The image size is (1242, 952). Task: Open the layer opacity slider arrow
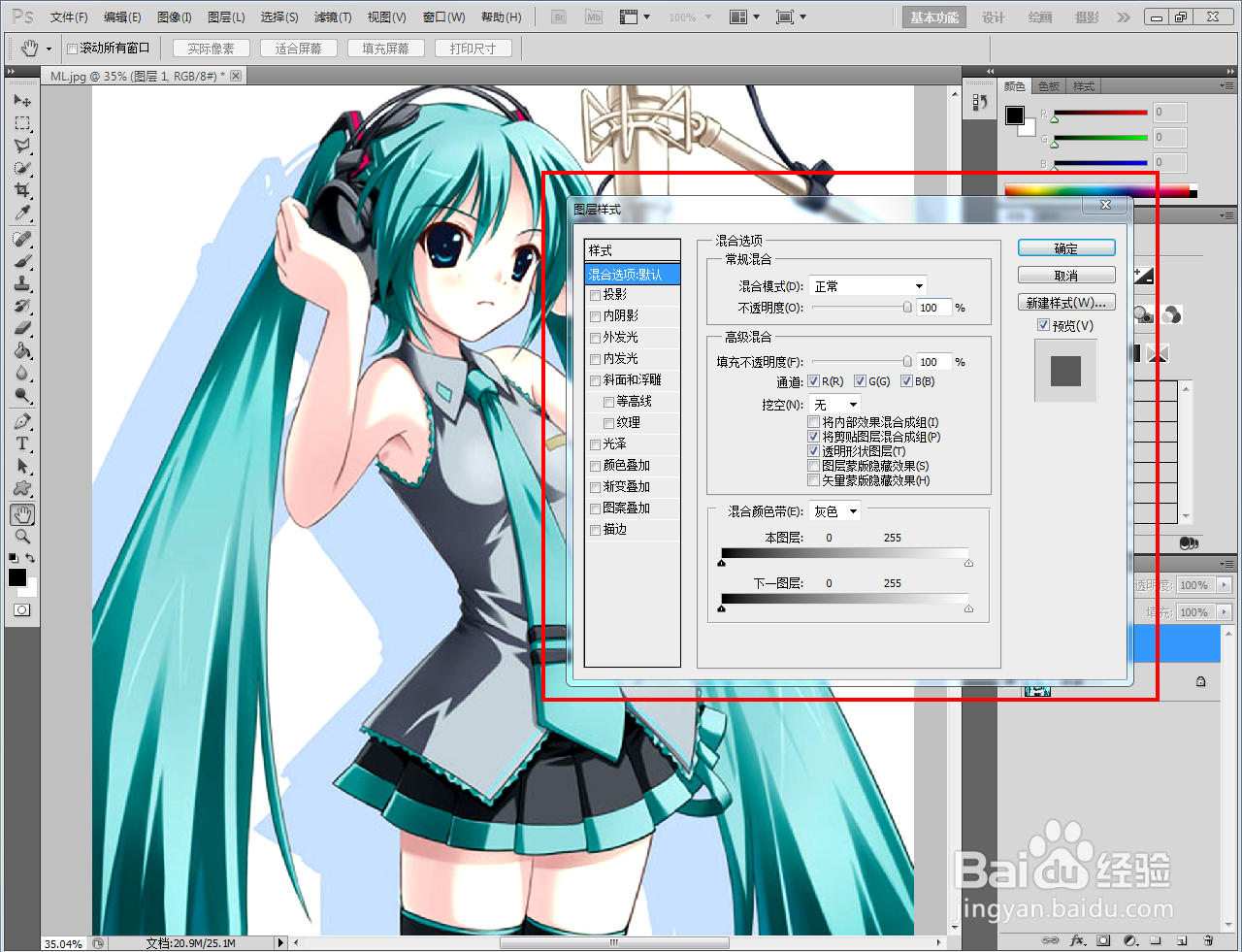coord(1225,585)
